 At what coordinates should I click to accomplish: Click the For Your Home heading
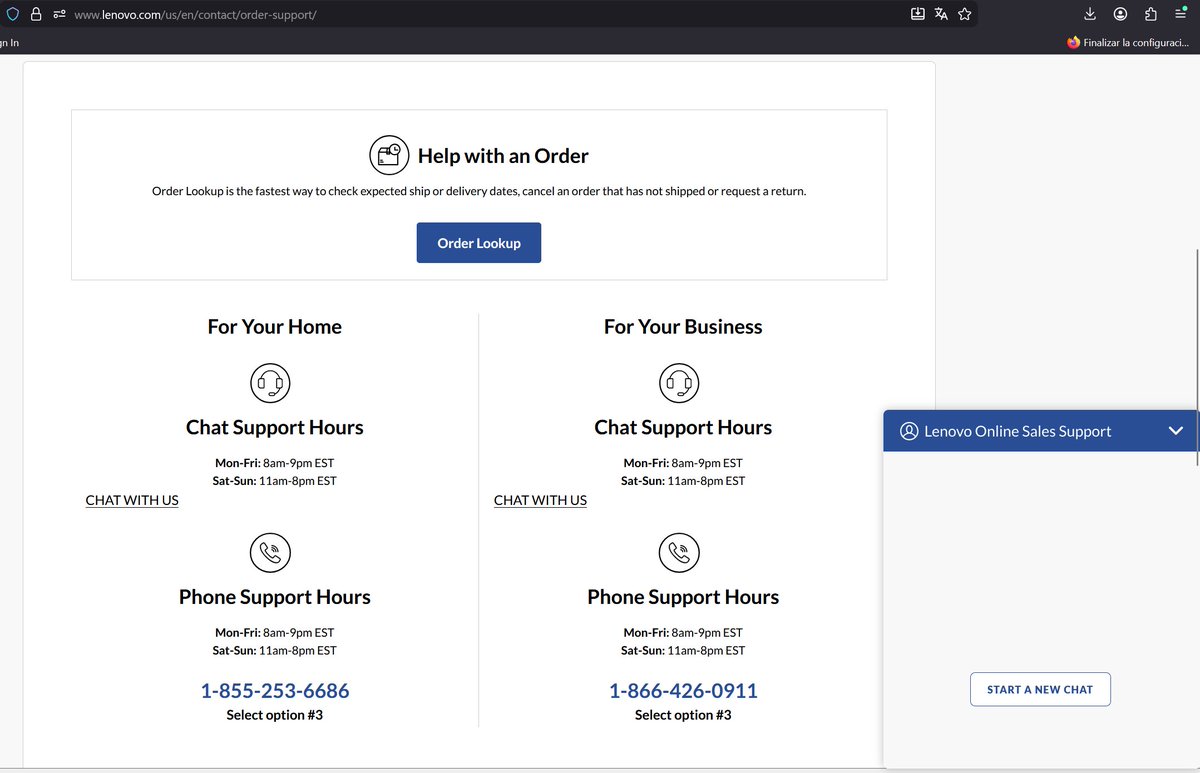coord(275,327)
